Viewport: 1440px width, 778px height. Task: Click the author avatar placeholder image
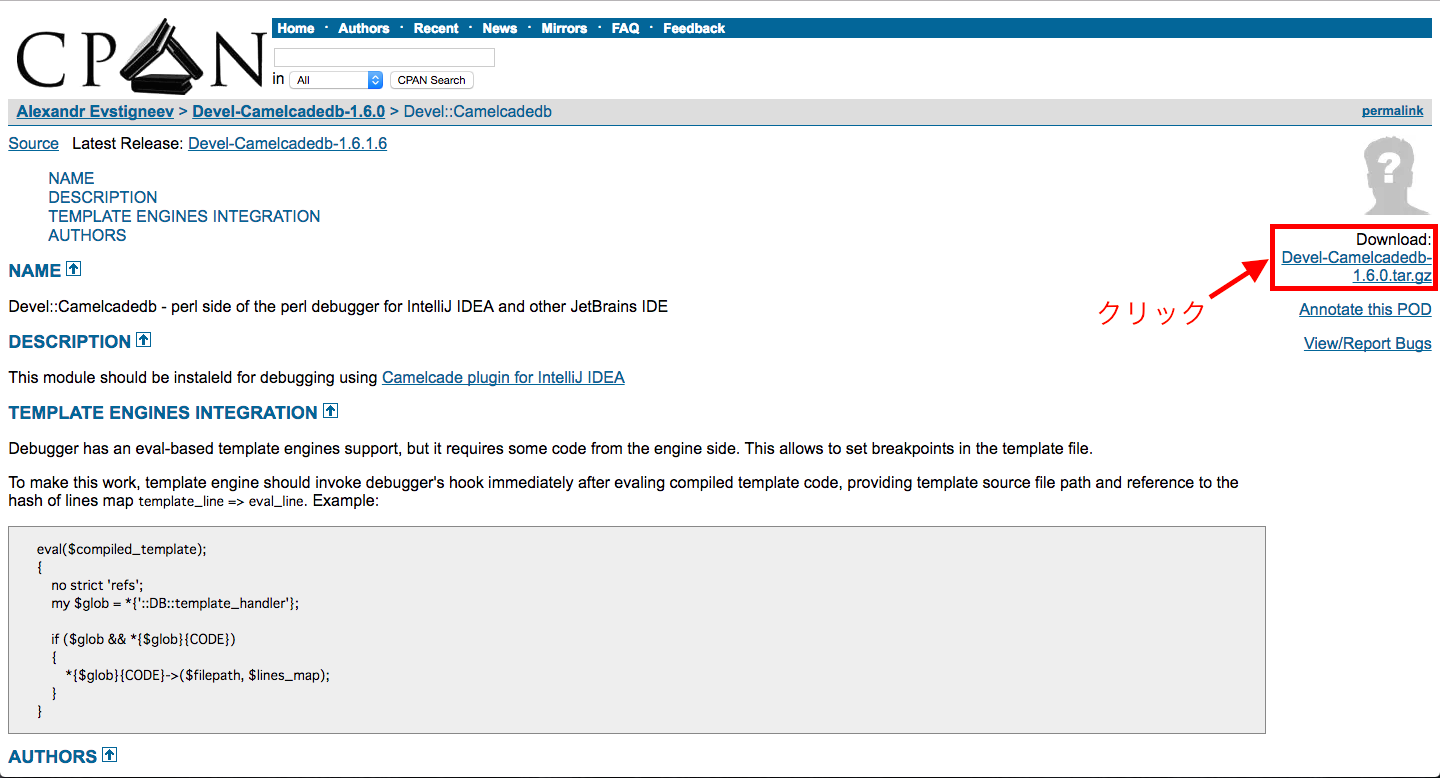click(1396, 176)
